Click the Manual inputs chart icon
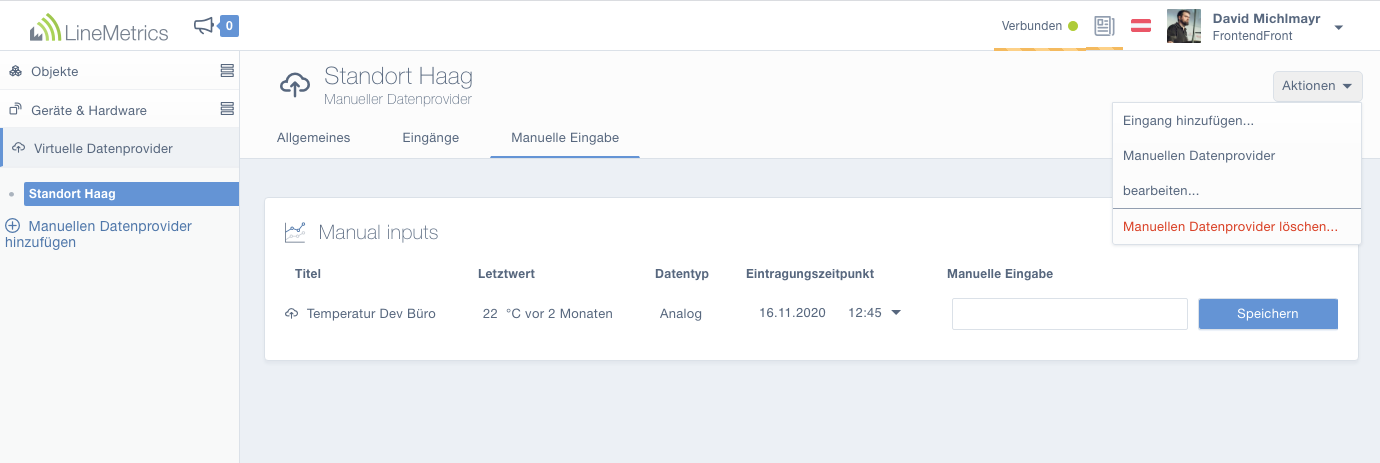The image size is (1380, 463). click(295, 232)
